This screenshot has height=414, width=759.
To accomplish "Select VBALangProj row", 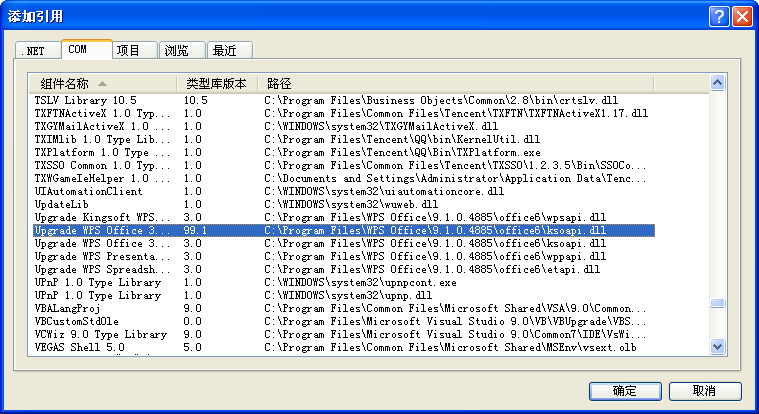I will tap(344, 309).
